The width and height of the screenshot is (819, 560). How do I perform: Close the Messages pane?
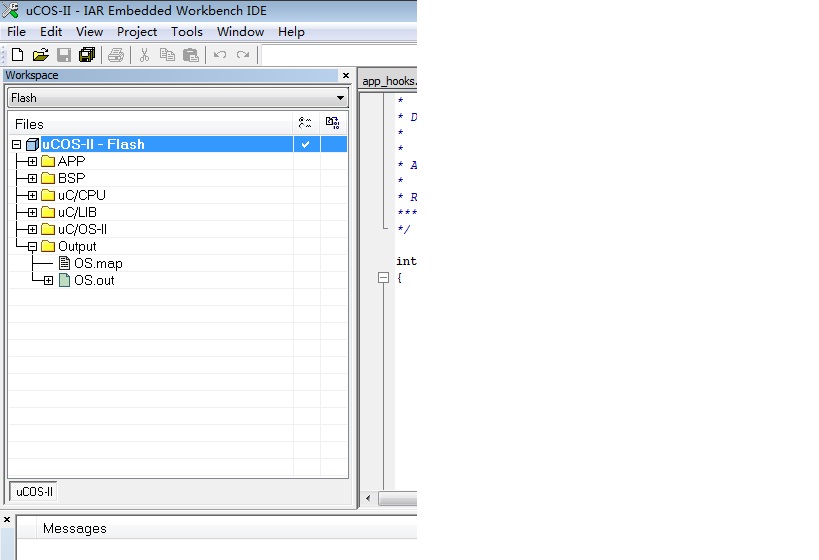tap(7, 520)
